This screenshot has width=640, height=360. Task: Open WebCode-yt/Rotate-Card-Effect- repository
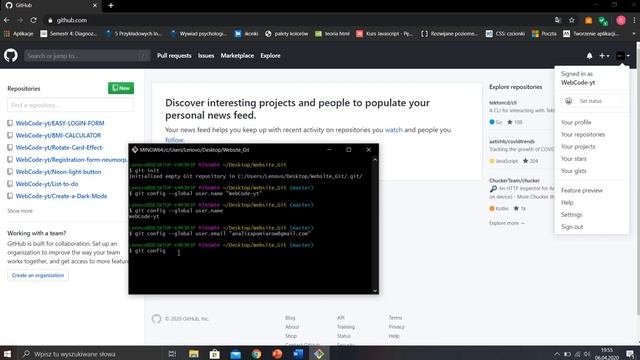tap(59, 147)
